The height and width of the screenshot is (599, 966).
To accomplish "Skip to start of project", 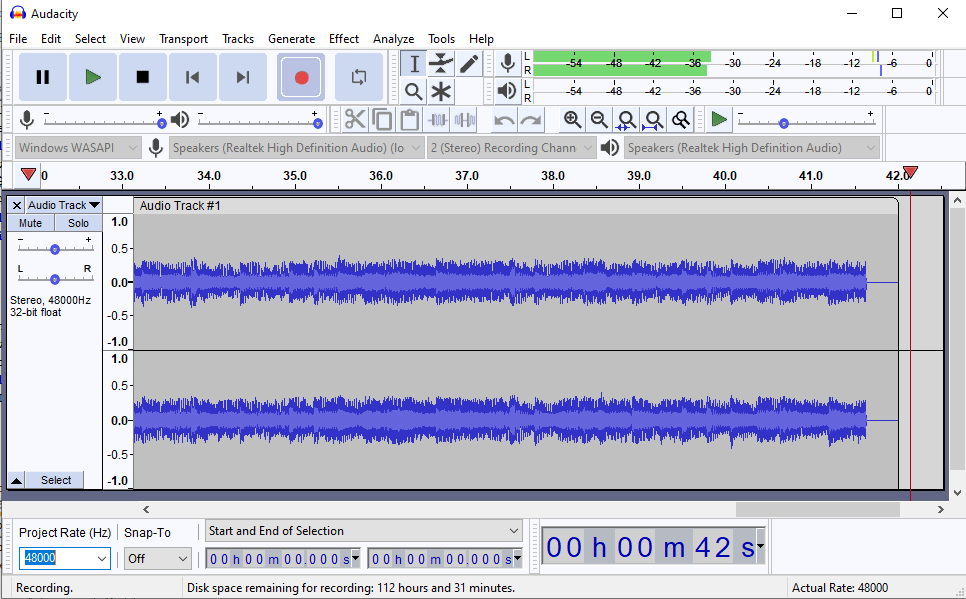I will coord(193,77).
